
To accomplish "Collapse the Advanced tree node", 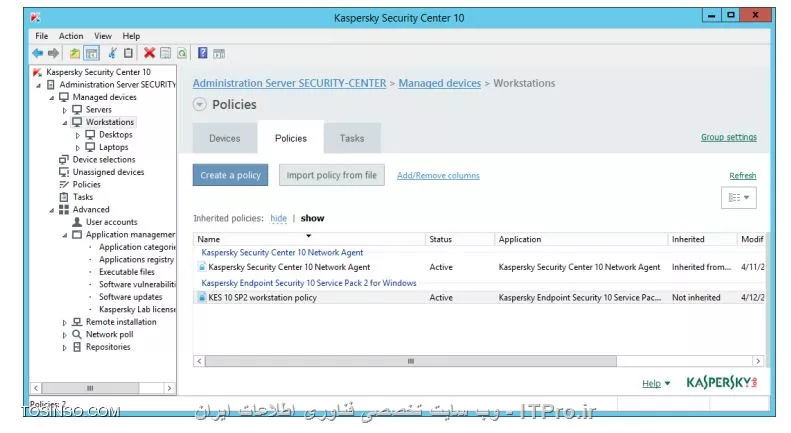I will pos(51,210).
